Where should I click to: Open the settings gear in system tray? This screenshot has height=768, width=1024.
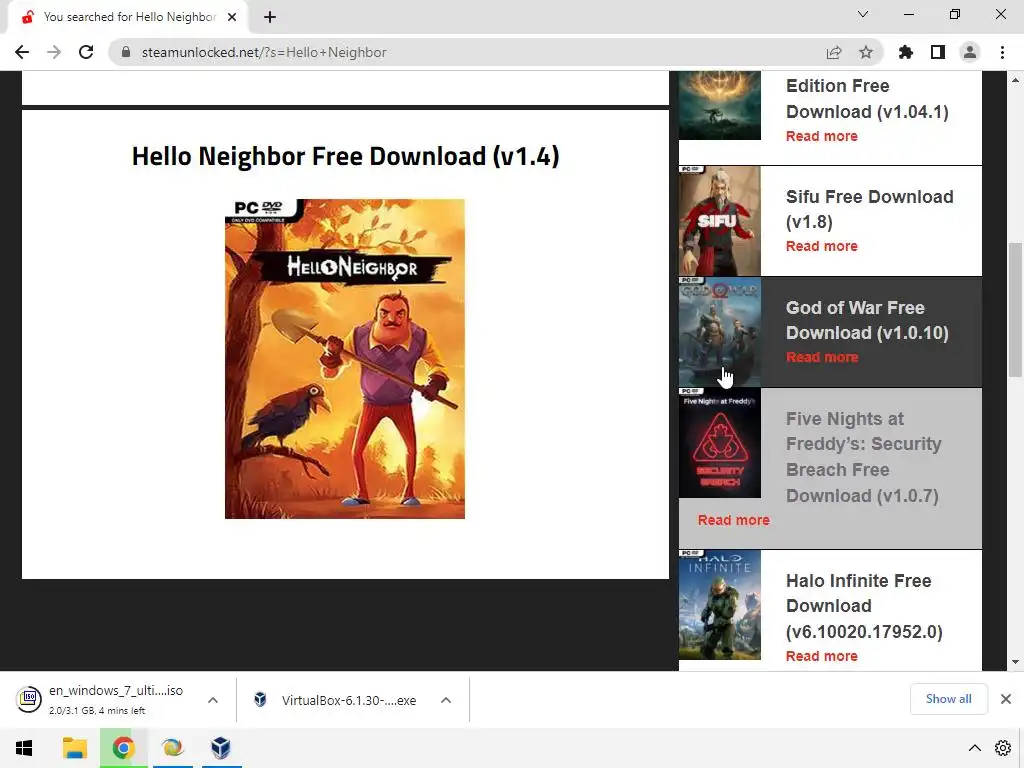(1003, 748)
